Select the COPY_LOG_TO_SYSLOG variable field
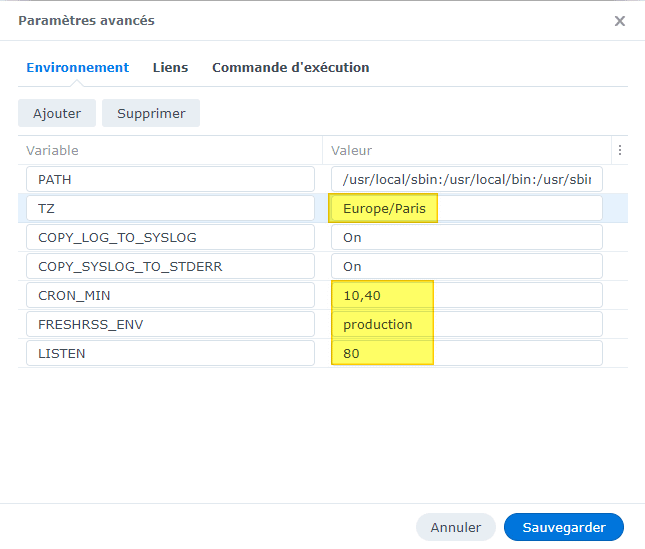645x549 pixels. point(170,237)
